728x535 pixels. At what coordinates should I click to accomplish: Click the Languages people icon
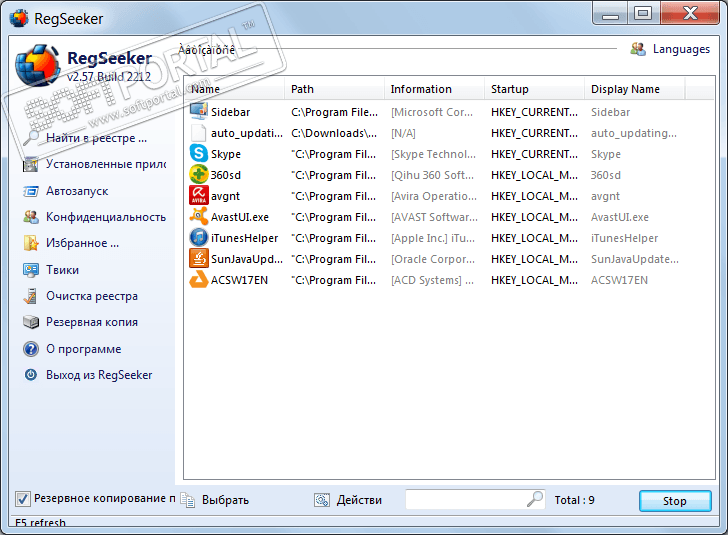point(638,49)
